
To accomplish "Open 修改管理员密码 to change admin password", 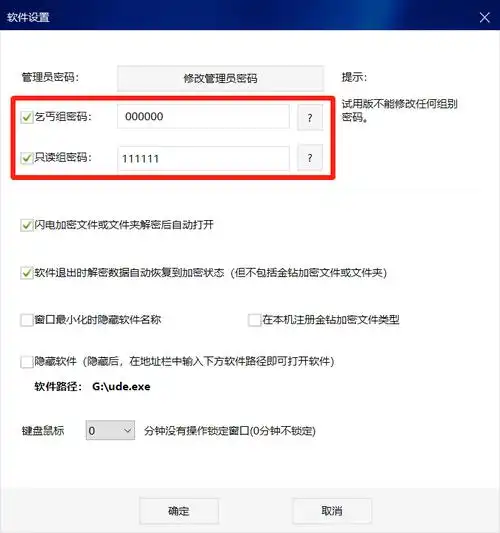I will tap(221, 79).
